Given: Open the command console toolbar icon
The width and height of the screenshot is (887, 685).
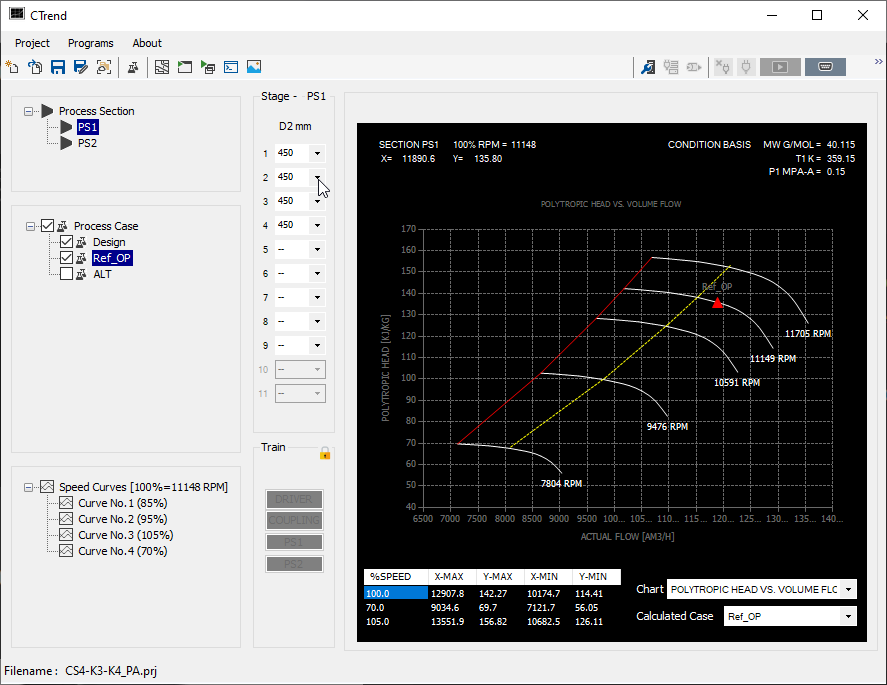Looking at the screenshot, I should tap(231, 67).
